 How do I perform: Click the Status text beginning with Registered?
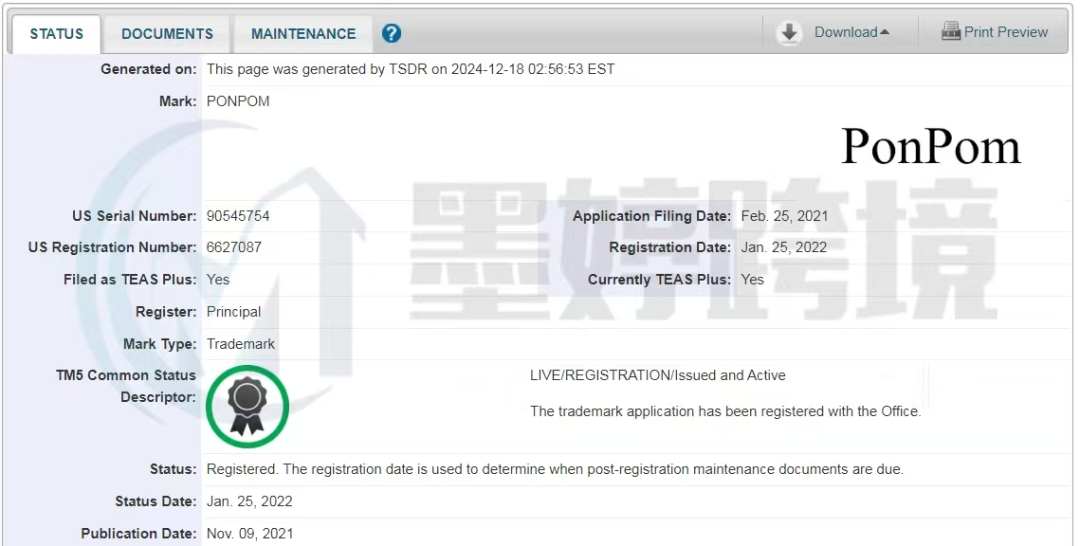(555, 470)
